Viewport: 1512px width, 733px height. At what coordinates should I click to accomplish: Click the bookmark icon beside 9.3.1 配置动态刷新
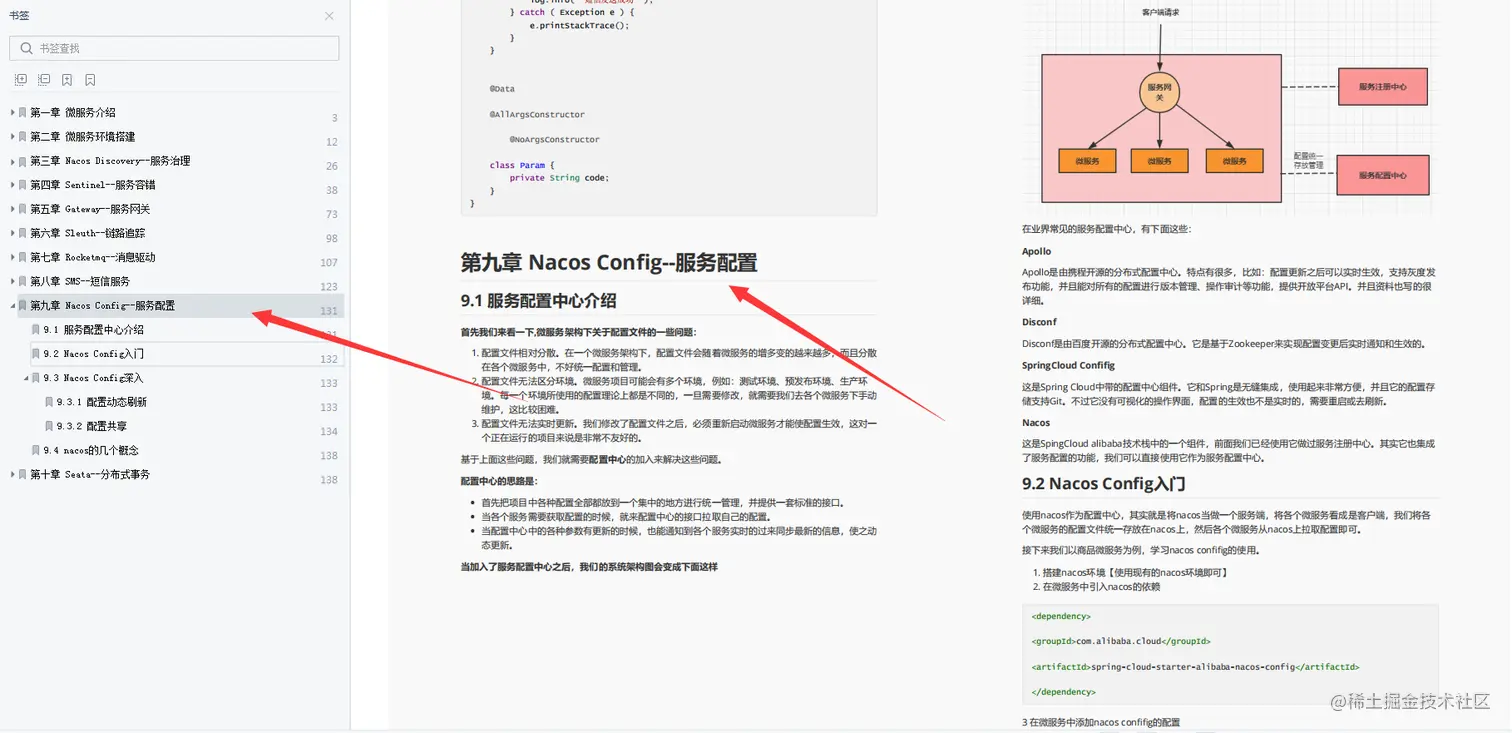[x=47, y=401]
